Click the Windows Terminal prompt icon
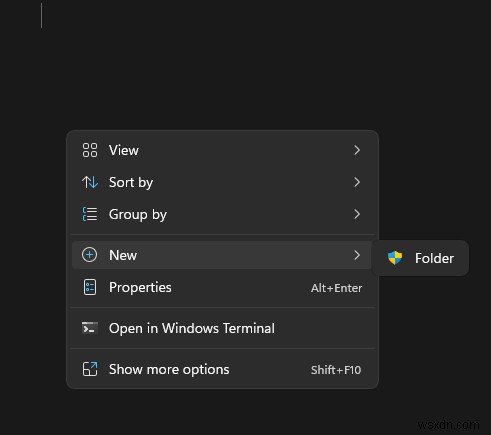Screen dimensions: 491x435 pyautogui.click(x=90, y=328)
